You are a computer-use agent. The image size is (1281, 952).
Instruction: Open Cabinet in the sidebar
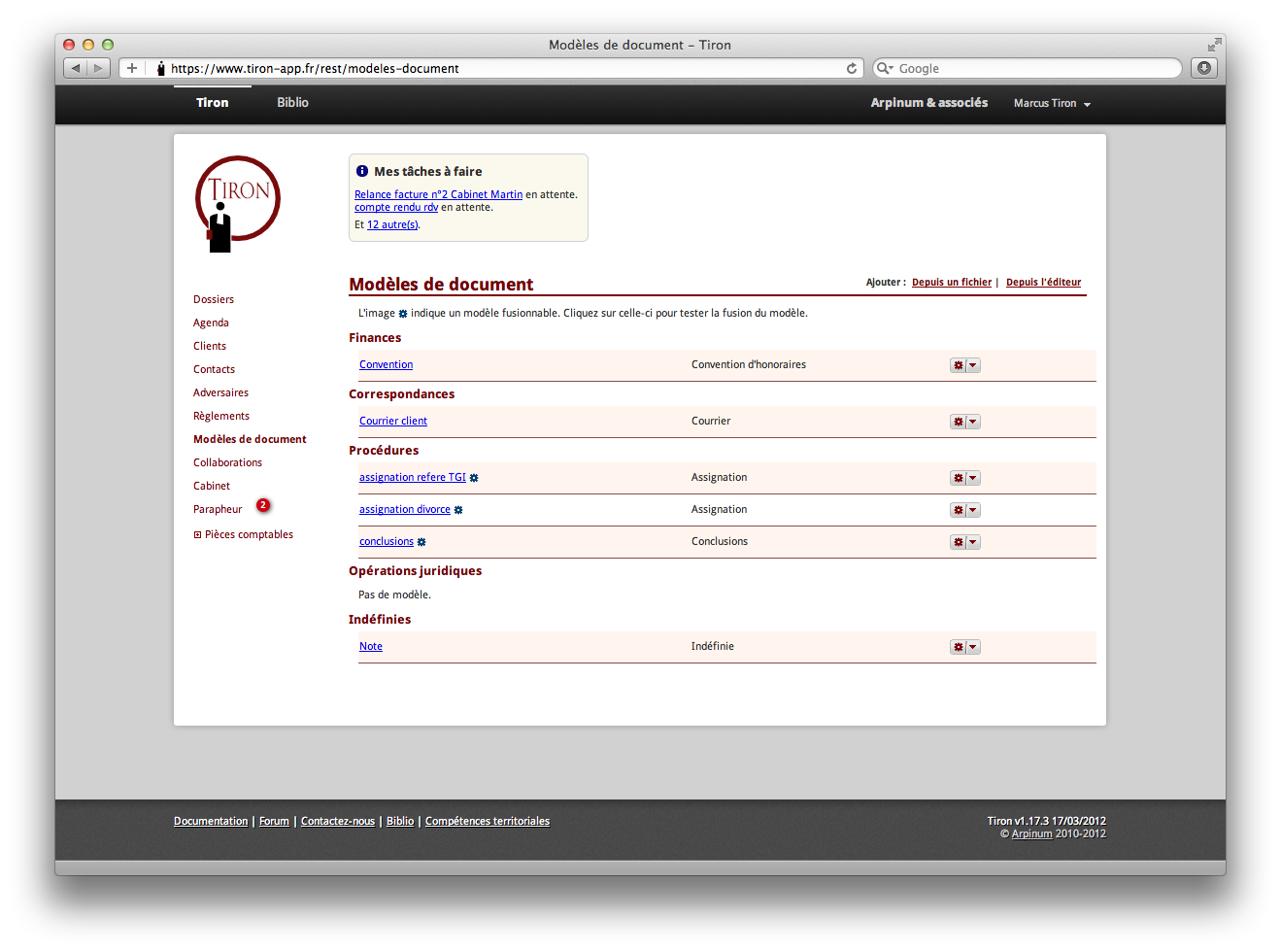[212, 486]
